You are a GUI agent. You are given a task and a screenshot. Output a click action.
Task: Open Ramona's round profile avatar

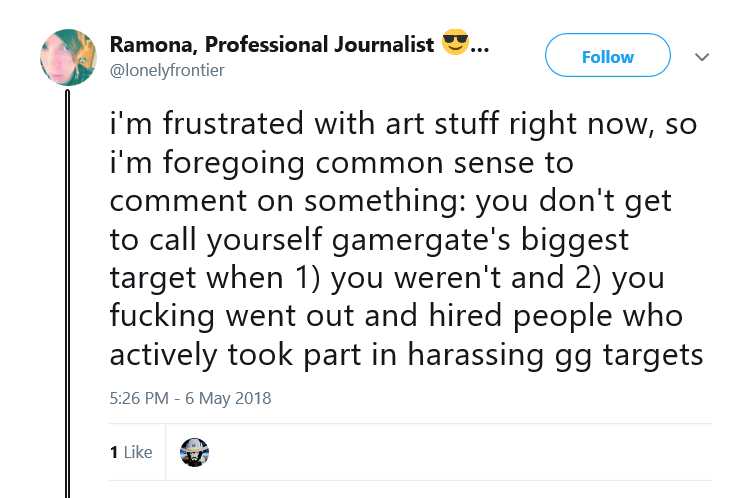(x=68, y=58)
